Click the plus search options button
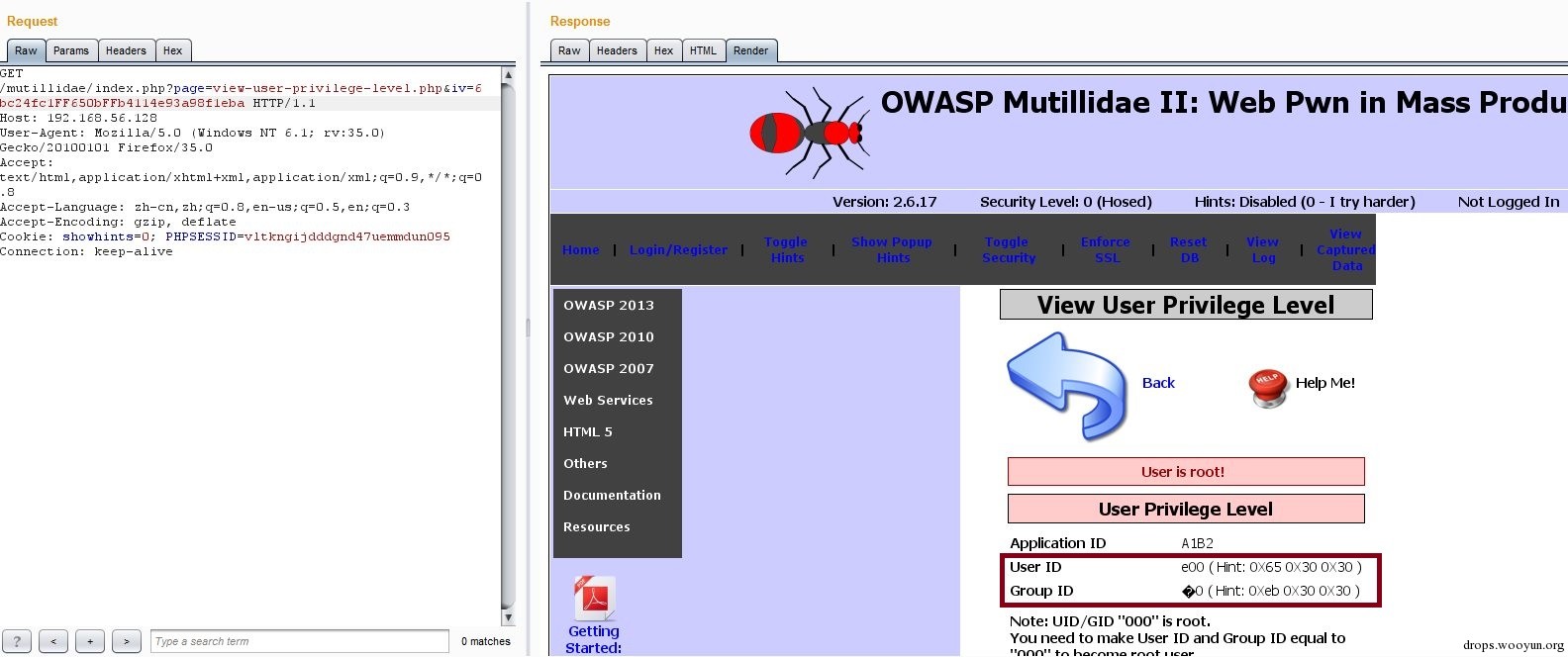Image resolution: width=1568 pixels, height=657 pixels. [x=90, y=641]
